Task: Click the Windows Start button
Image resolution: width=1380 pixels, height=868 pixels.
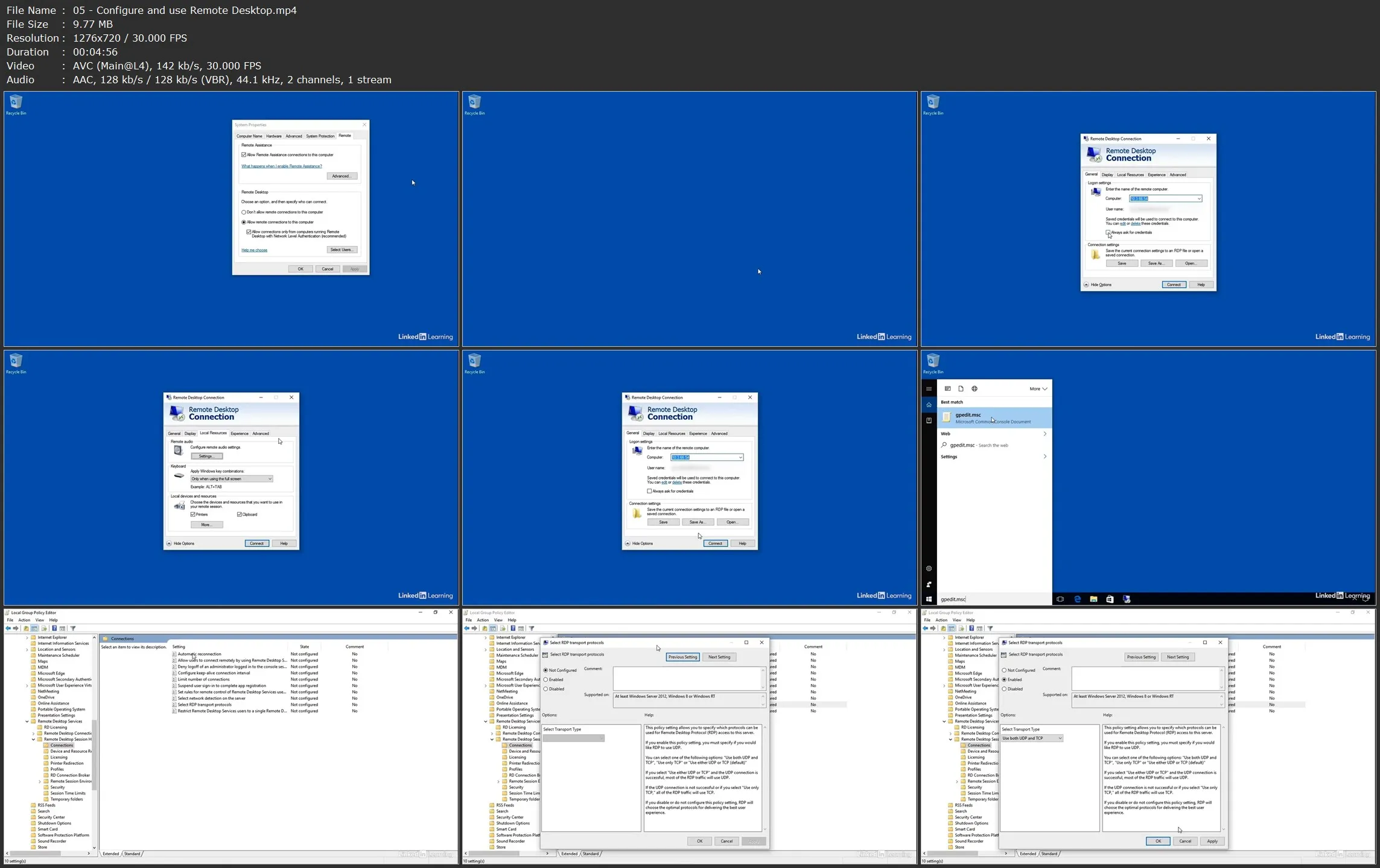Action: [929, 599]
